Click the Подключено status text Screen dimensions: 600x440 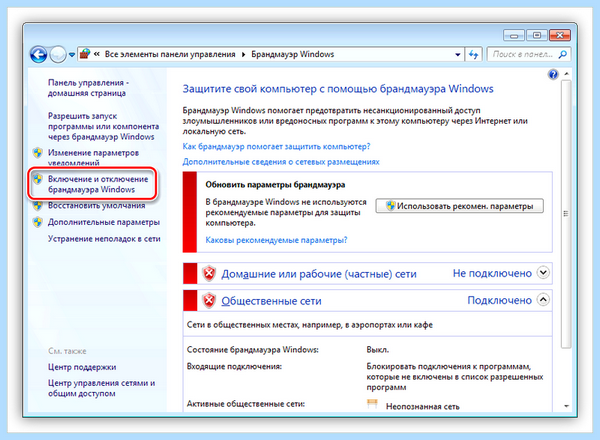499,300
